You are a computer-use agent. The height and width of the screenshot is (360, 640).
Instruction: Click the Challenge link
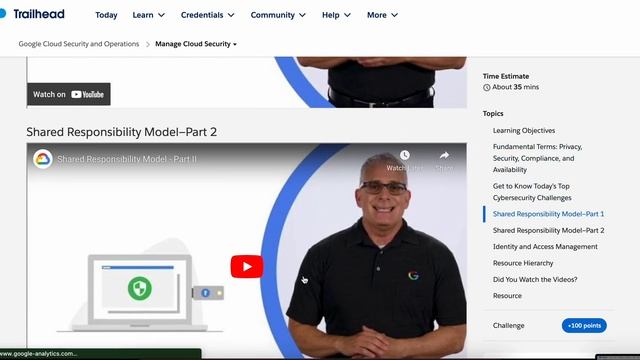point(508,325)
